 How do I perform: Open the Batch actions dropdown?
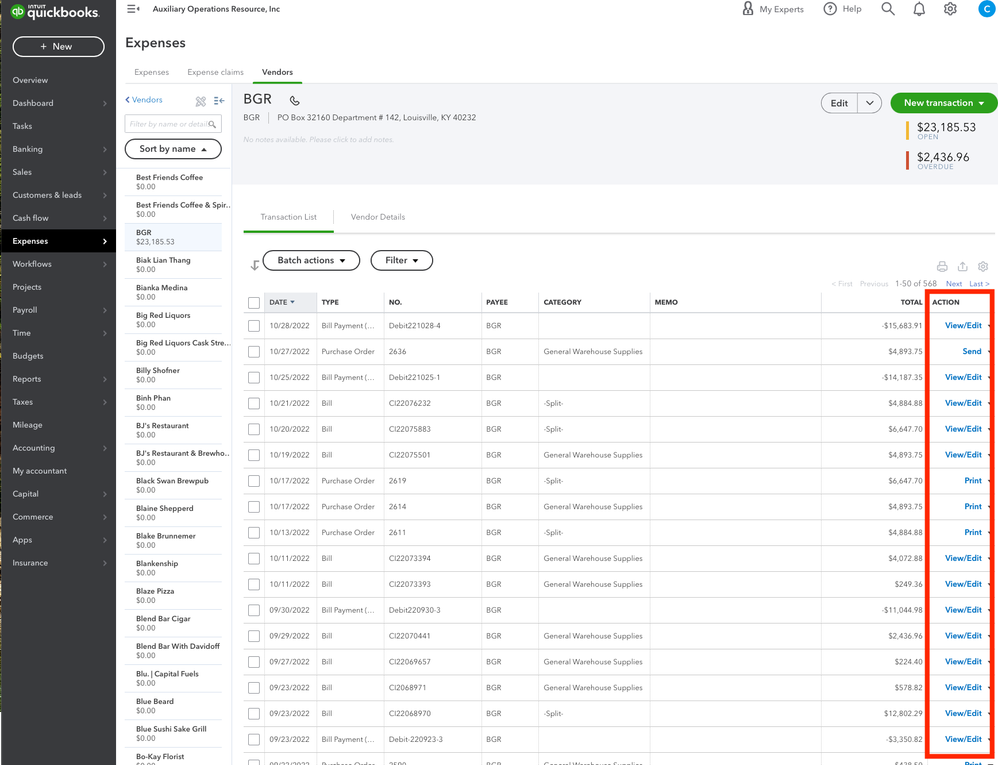pos(311,260)
